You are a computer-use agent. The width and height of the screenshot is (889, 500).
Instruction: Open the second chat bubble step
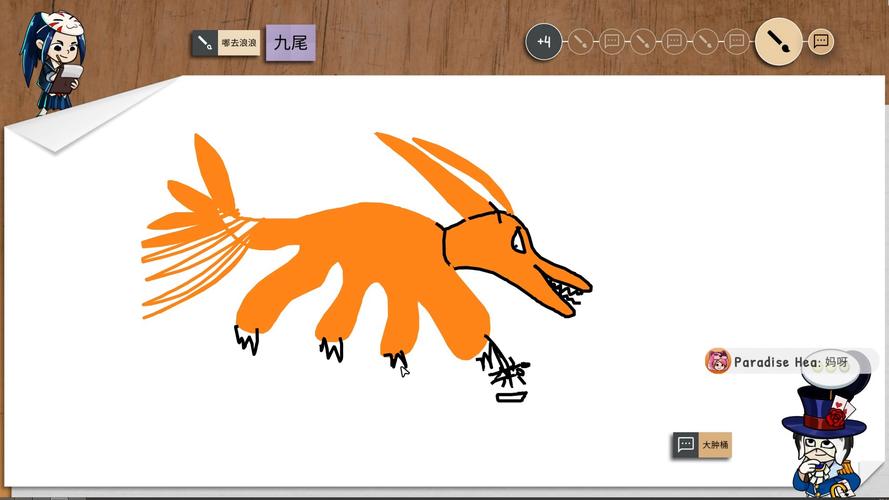coord(674,42)
